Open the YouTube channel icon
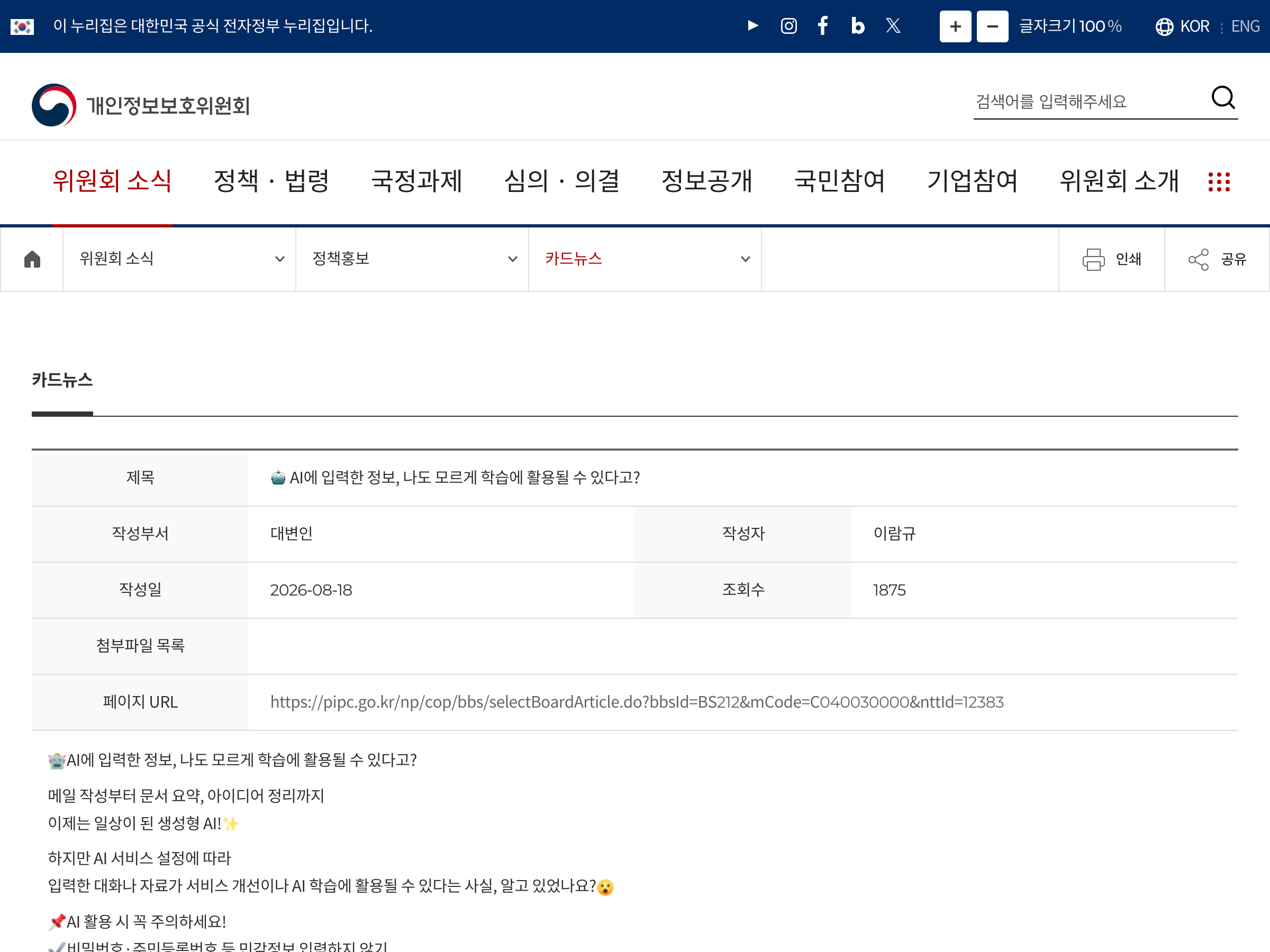Screen dimensions: 1270x952 pyautogui.click(x=752, y=26)
